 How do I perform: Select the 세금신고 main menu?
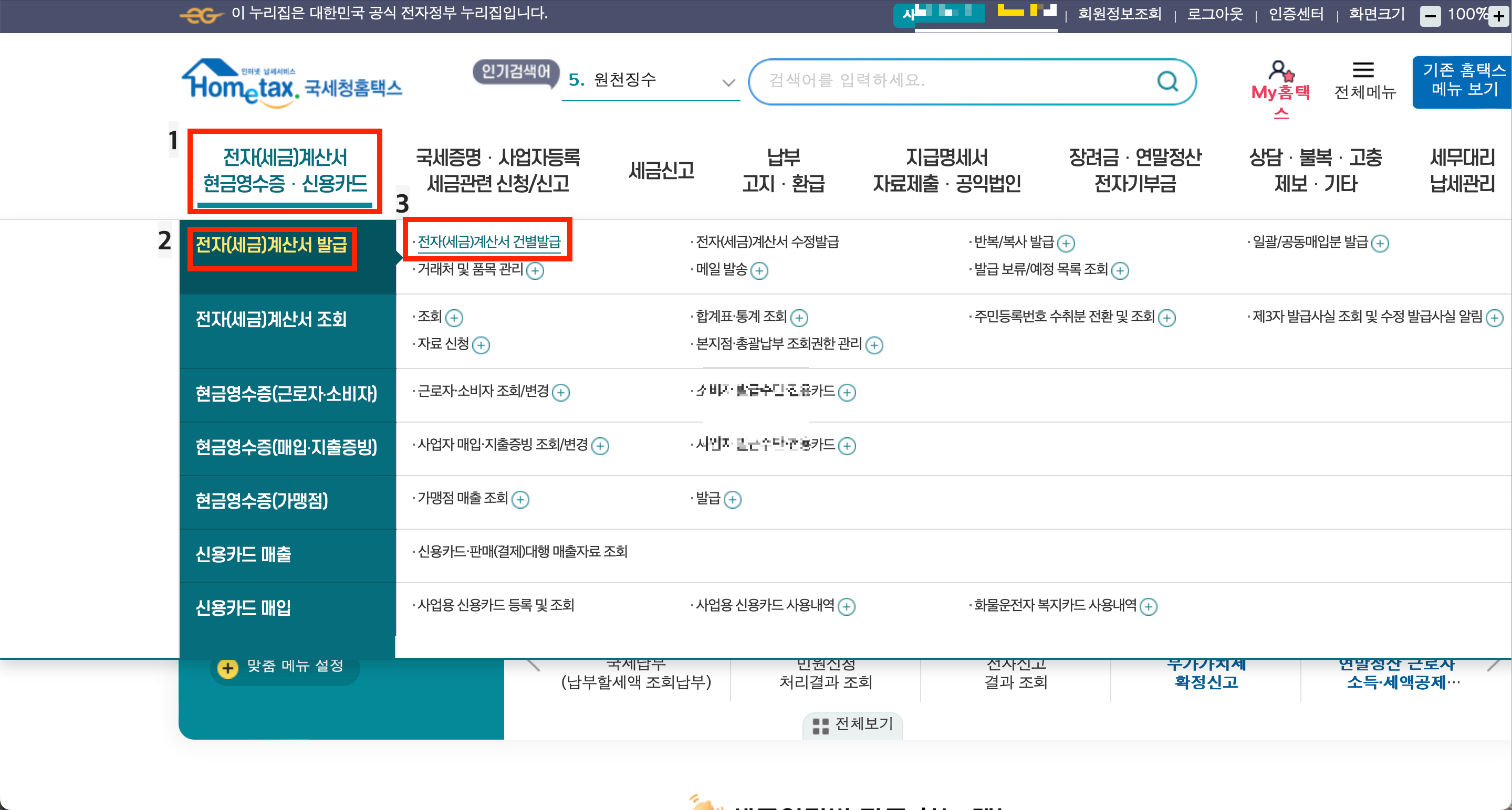[x=661, y=171]
